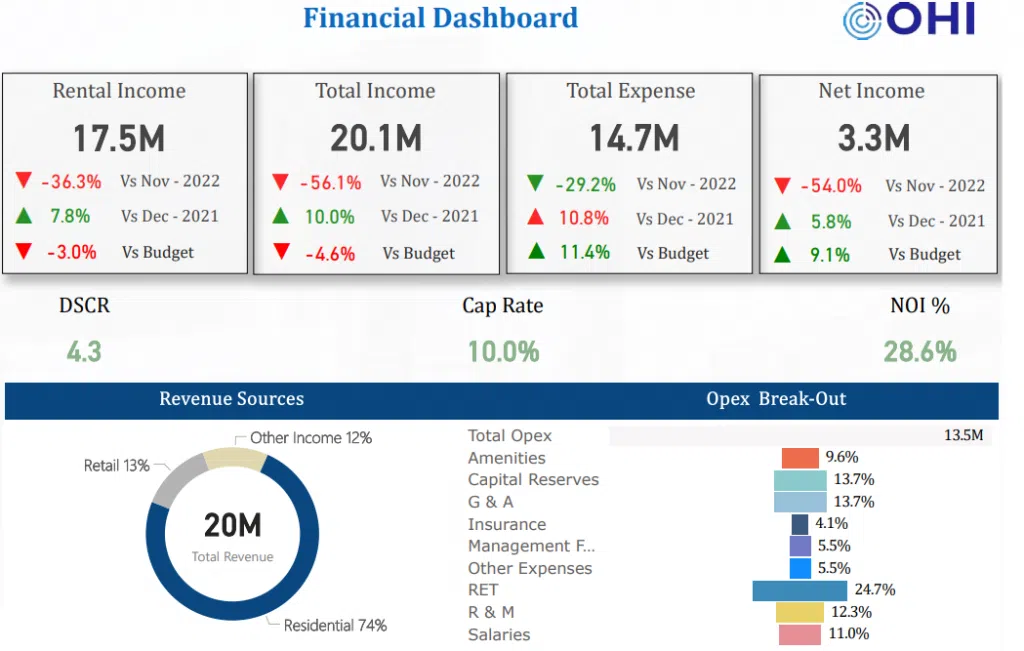
Task: Select the Opex Break-Out section header
Action: click(x=775, y=399)
